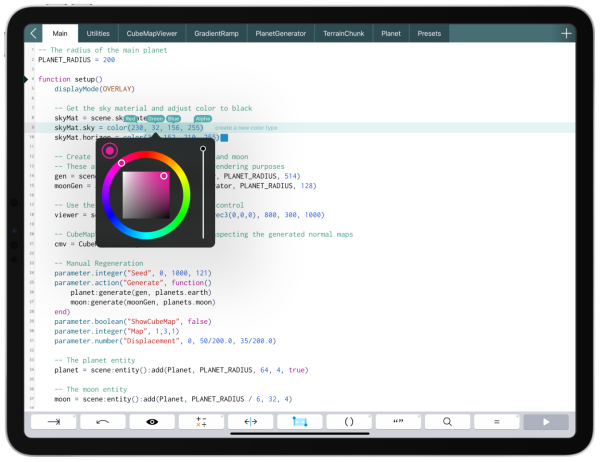Tap the value 230 in color call
Image resolution: width=600 pixels, height=462 pixels.
[137, 128]
